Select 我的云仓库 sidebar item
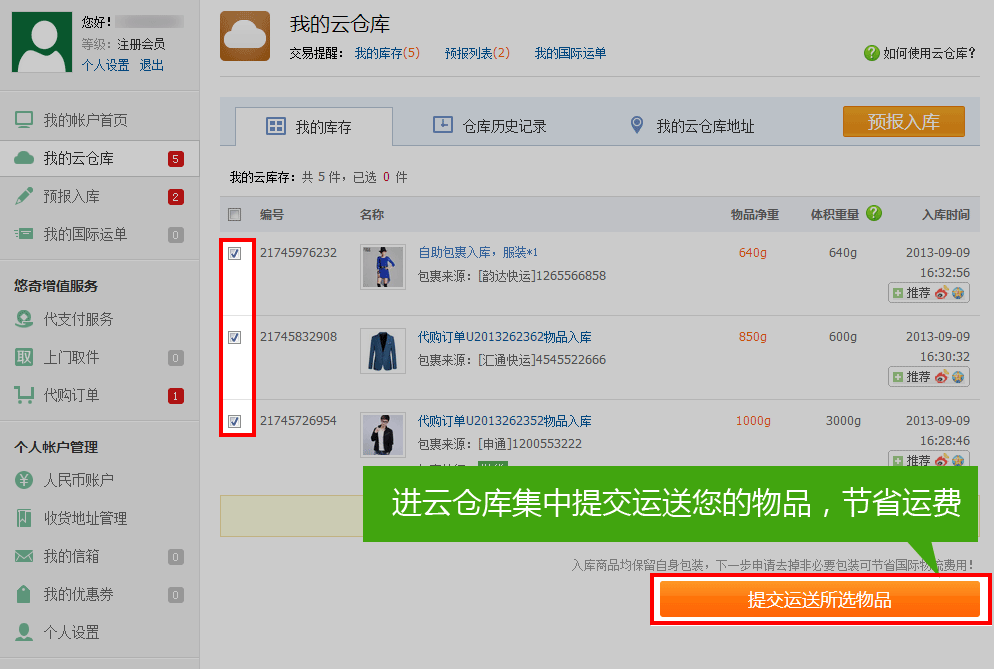 pyautogui.click(x=100, y=159)
